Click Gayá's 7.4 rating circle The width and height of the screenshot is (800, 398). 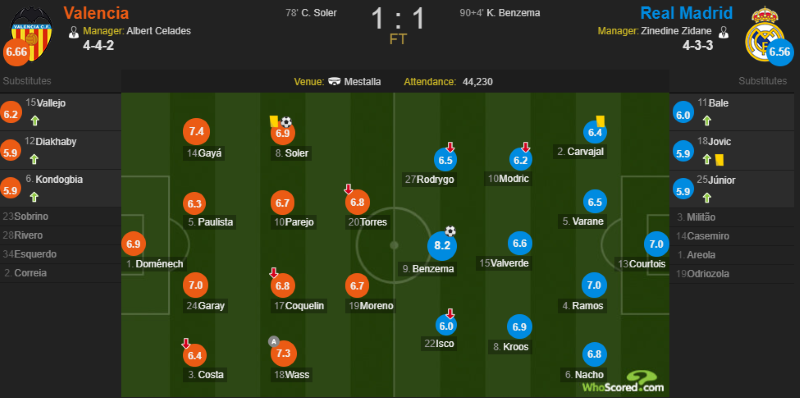(x=196, y=132)
